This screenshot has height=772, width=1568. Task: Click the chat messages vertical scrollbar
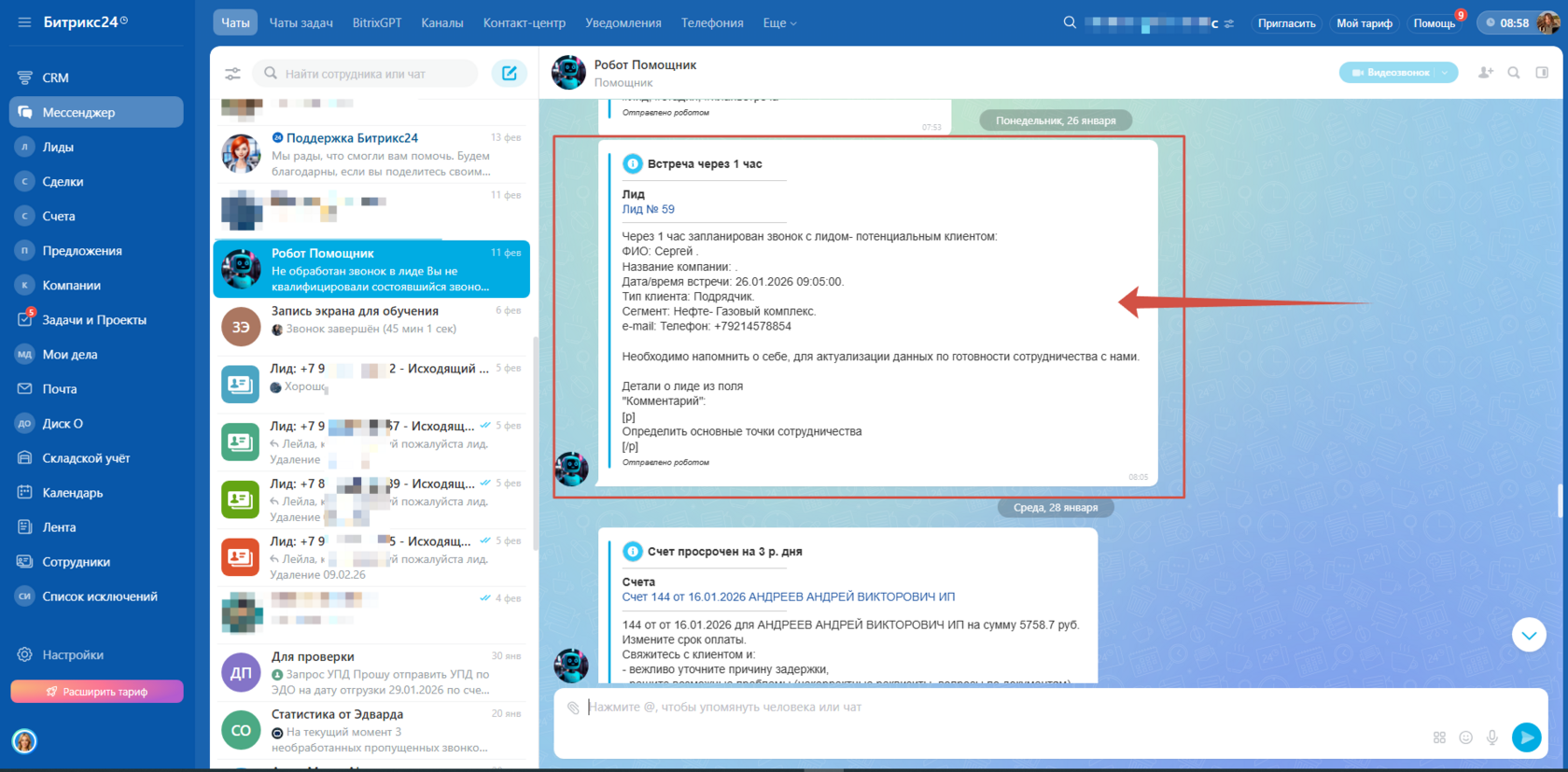click(1561, 501)
